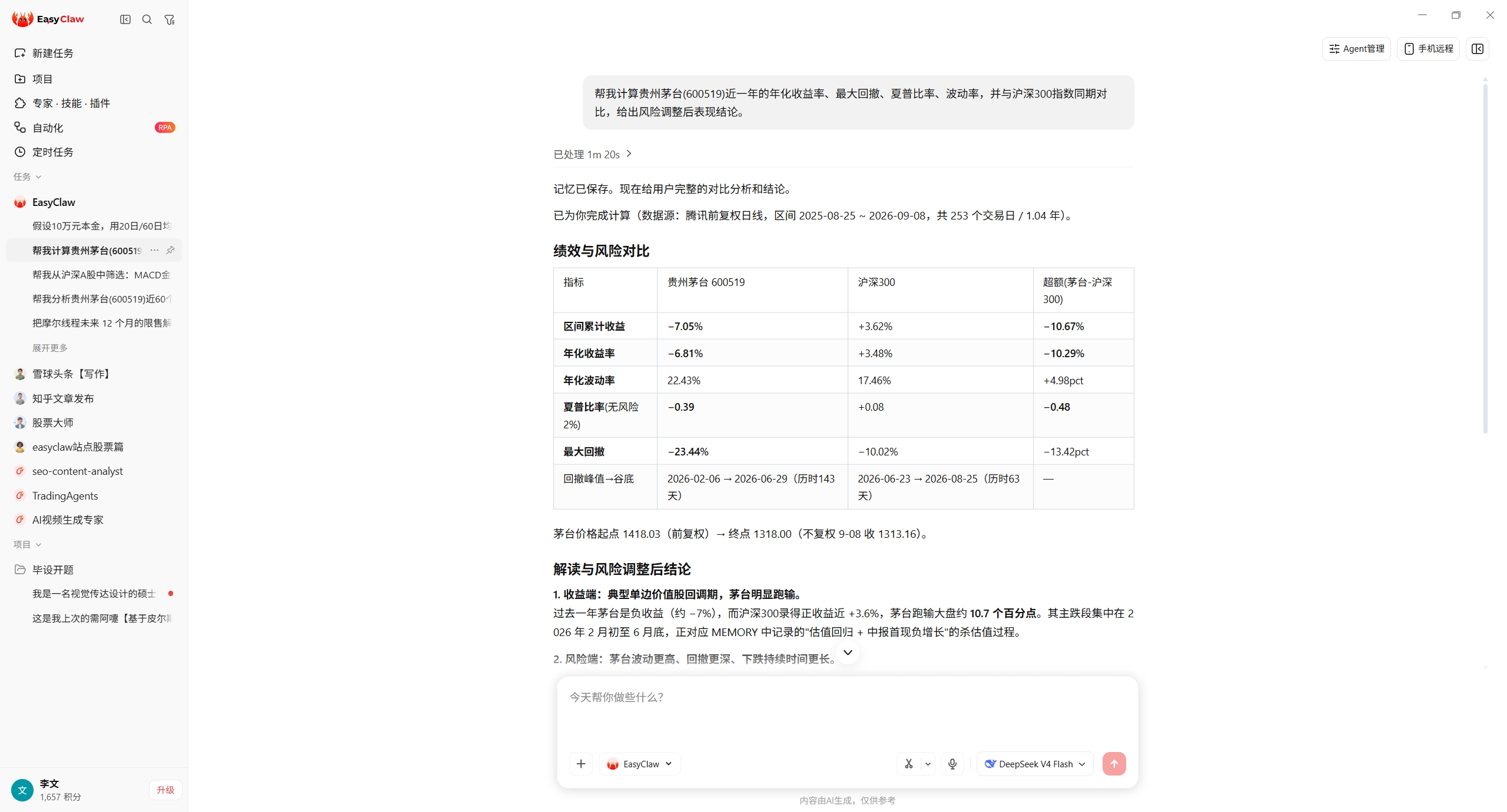This screenshot has width=1507, height=812.
Task: Click the −23.44% max drawdown cell
Action: click(688, 451)
